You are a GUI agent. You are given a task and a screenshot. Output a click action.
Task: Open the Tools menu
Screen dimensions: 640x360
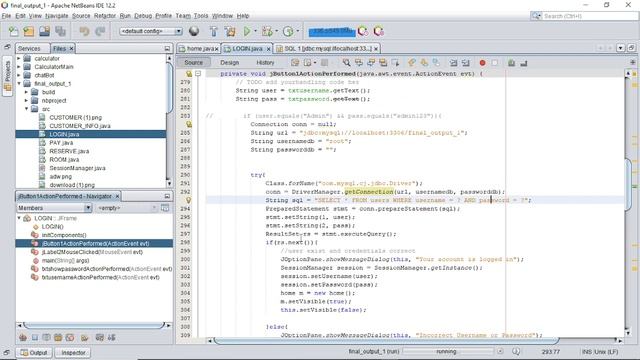[x=201, y=16]
